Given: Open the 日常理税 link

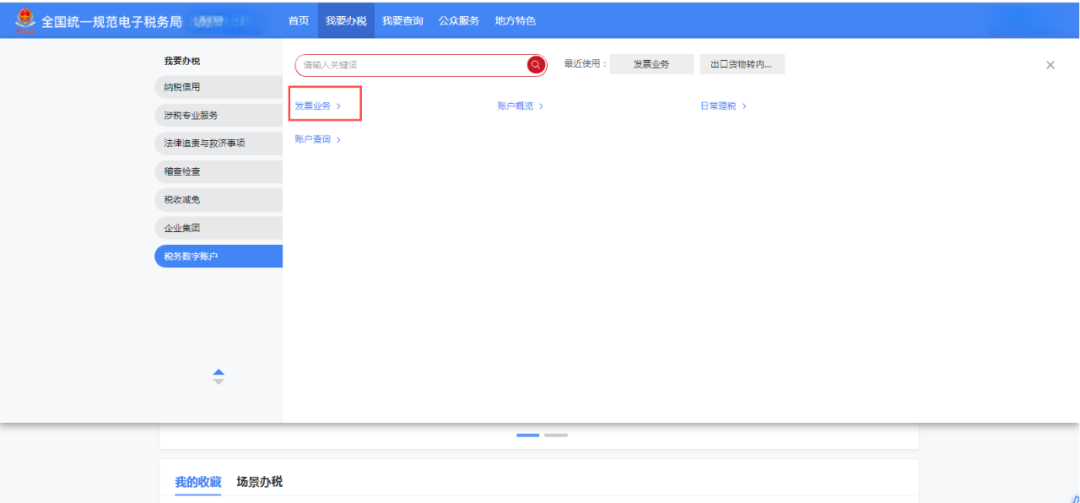Looking at the screenshot, I should (x=722, y=106).
